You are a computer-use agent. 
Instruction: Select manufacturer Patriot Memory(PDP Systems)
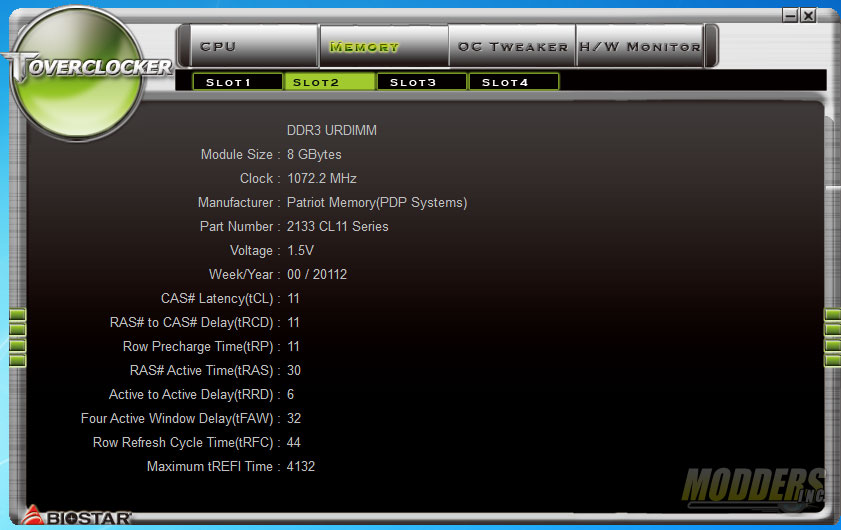coord(377,202)
